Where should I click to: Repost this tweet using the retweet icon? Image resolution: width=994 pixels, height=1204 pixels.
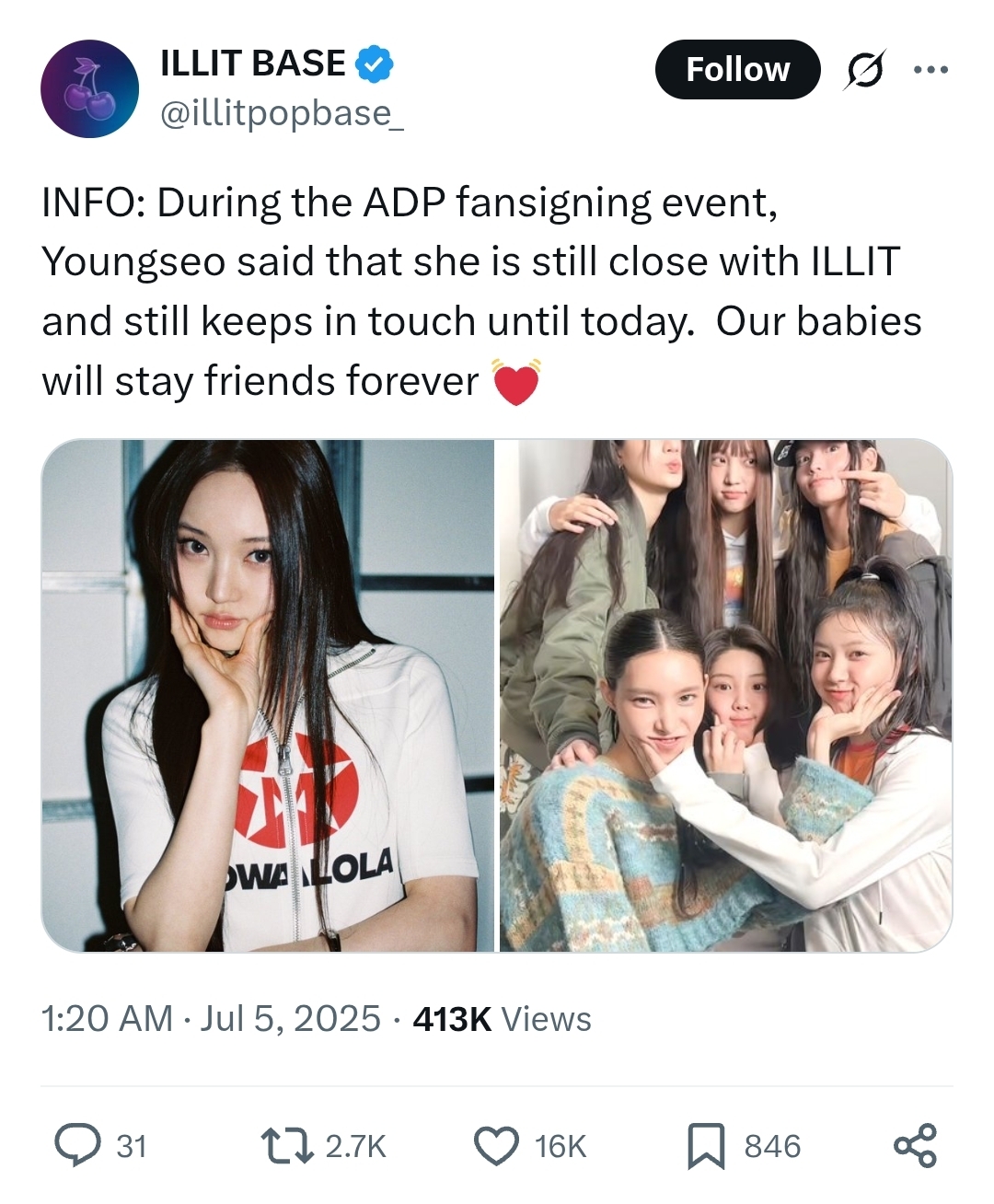click(x=288, y=1146)
